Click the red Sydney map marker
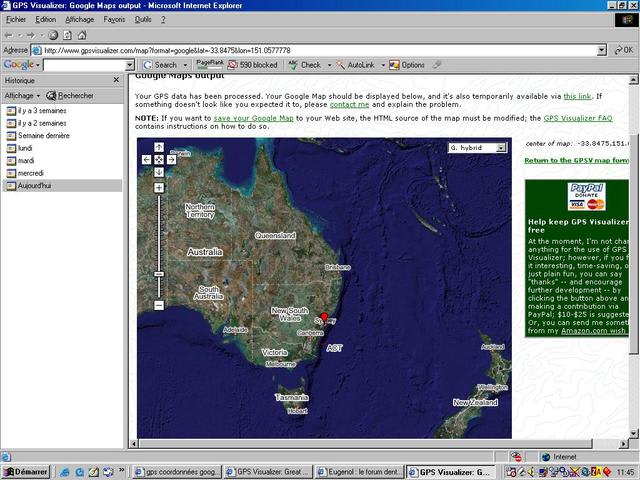The image size is (640, 480). (323, 318)
